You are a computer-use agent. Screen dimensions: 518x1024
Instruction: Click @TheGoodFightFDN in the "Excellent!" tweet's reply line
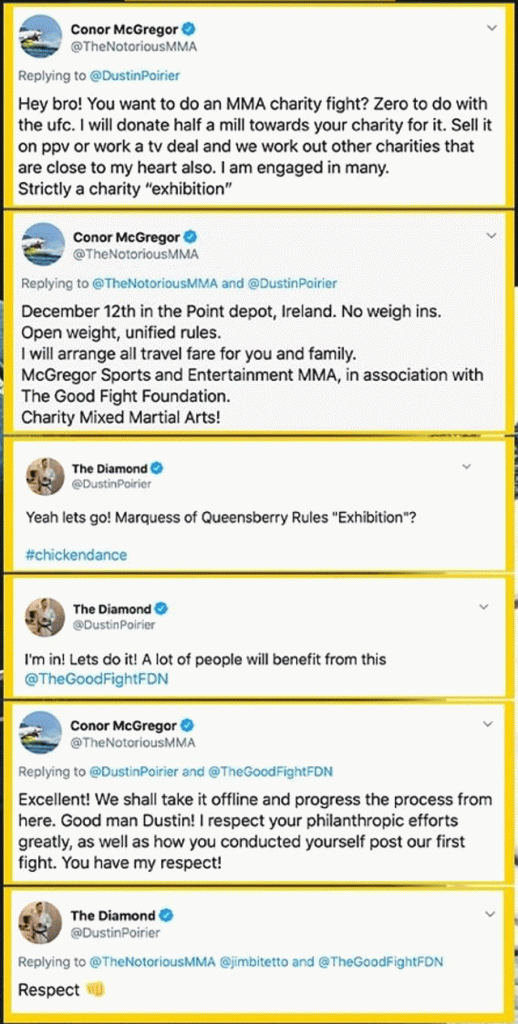pyautogui.click(x=270, y=771)
